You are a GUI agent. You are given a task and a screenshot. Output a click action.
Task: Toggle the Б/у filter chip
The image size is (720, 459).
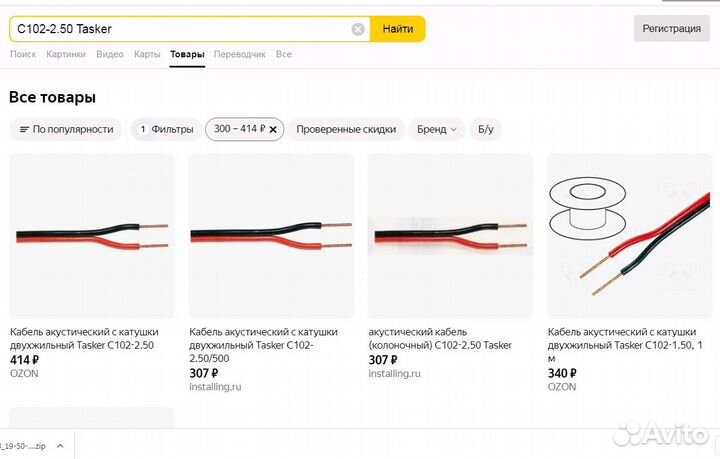pos(486,129)
